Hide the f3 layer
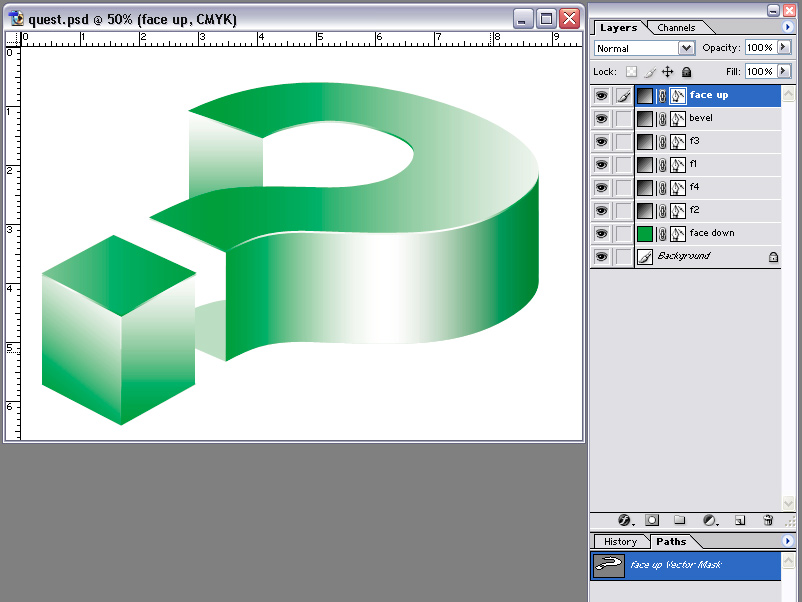Viewport: 802px width, 602px height. tap(602, 142)
